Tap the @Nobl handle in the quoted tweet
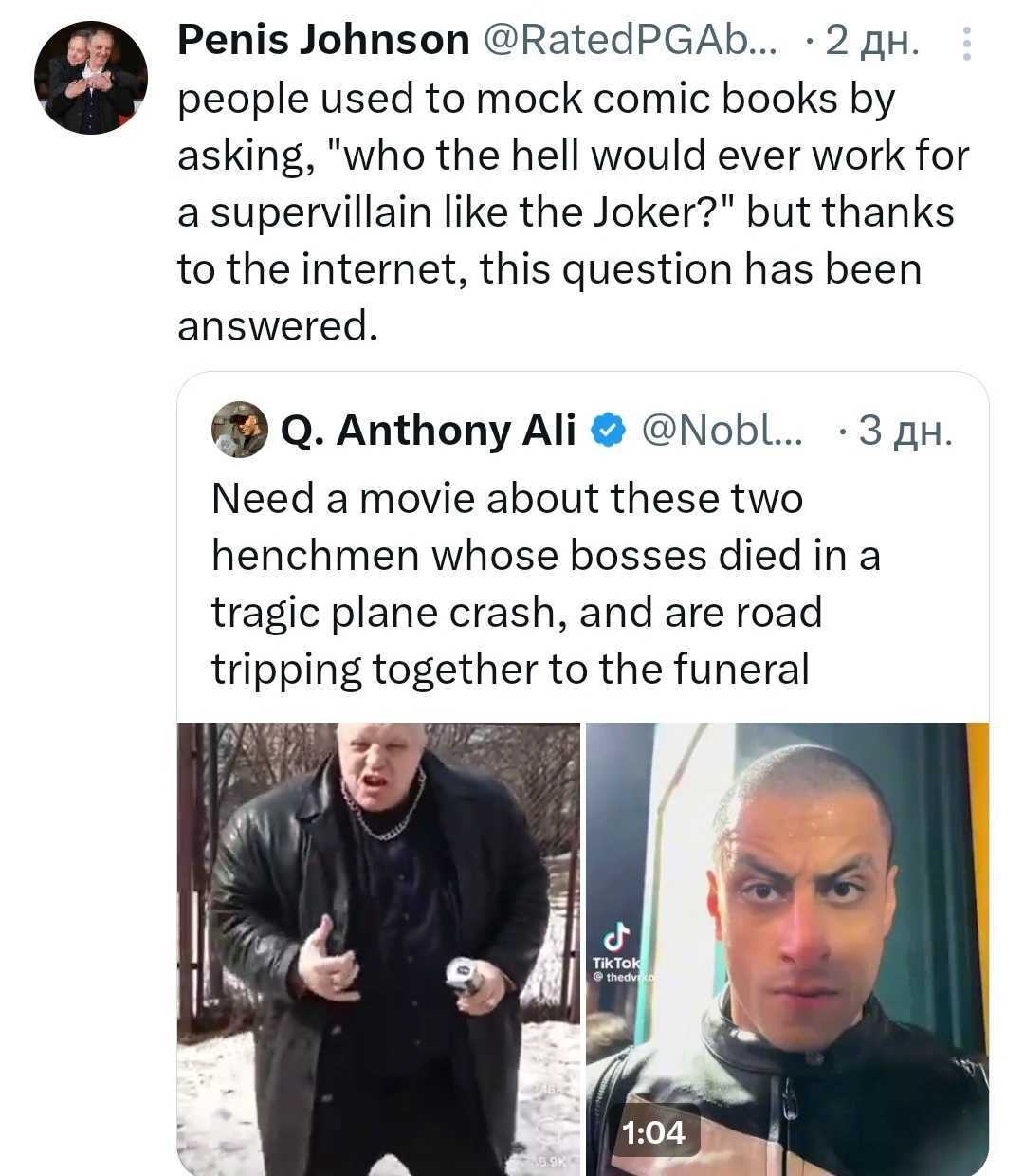This screenshot has height=1176, width=1024. pyautogui.click(x=722, y=431)
